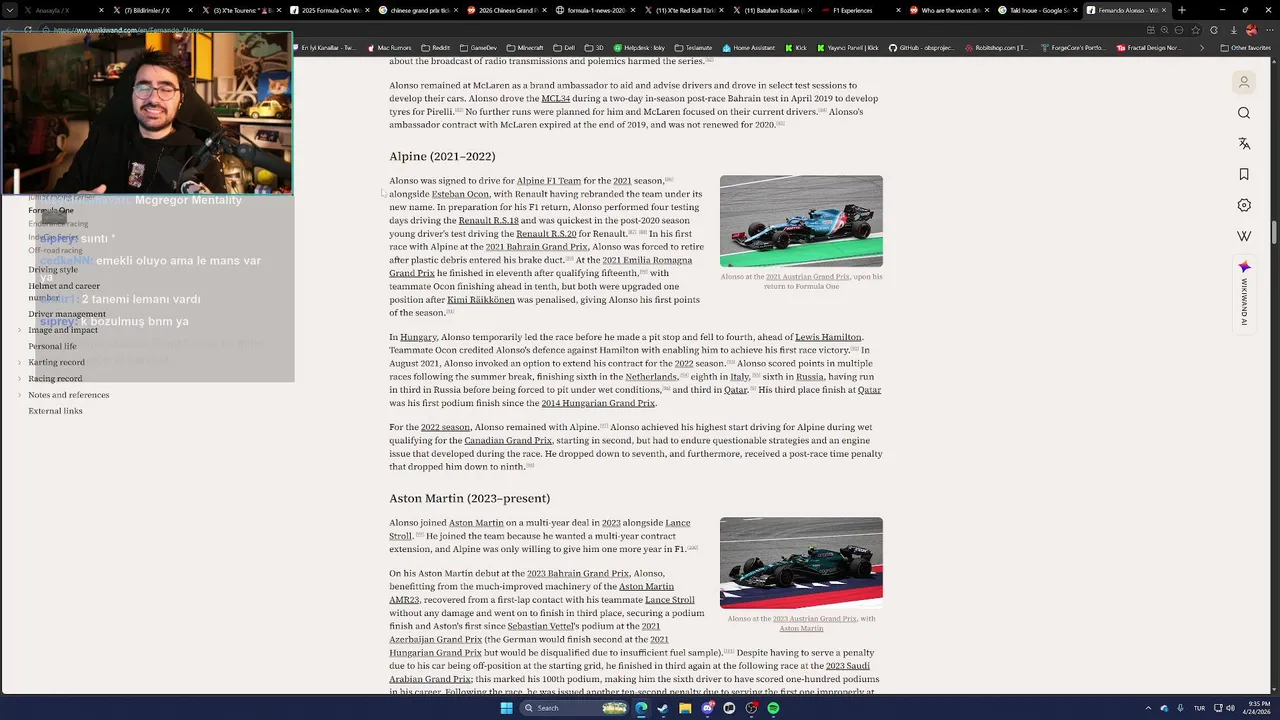Viewport: 1280px width, 720px height.
Task: Jump to Driver management in contents
Action: [x=66, y=314]
